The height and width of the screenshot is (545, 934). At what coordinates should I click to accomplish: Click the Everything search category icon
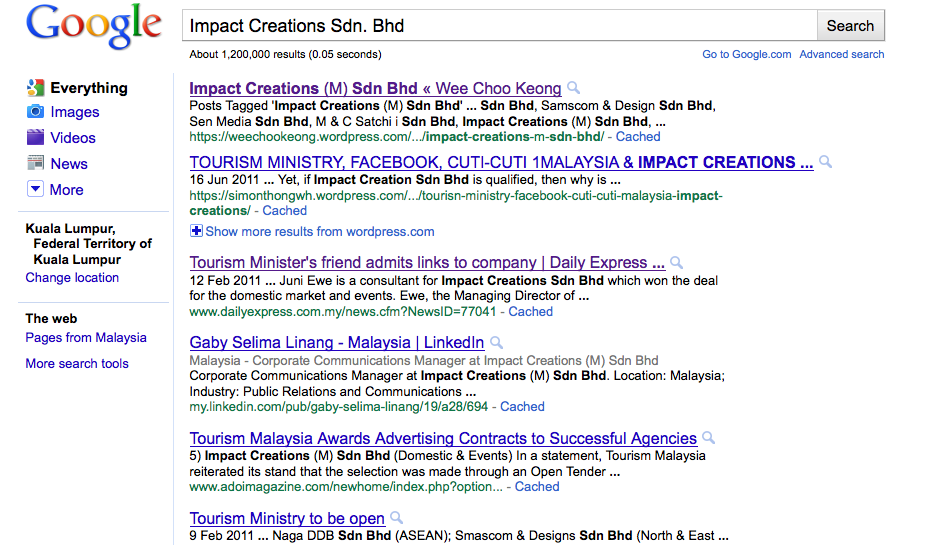[x=36, y=88]
